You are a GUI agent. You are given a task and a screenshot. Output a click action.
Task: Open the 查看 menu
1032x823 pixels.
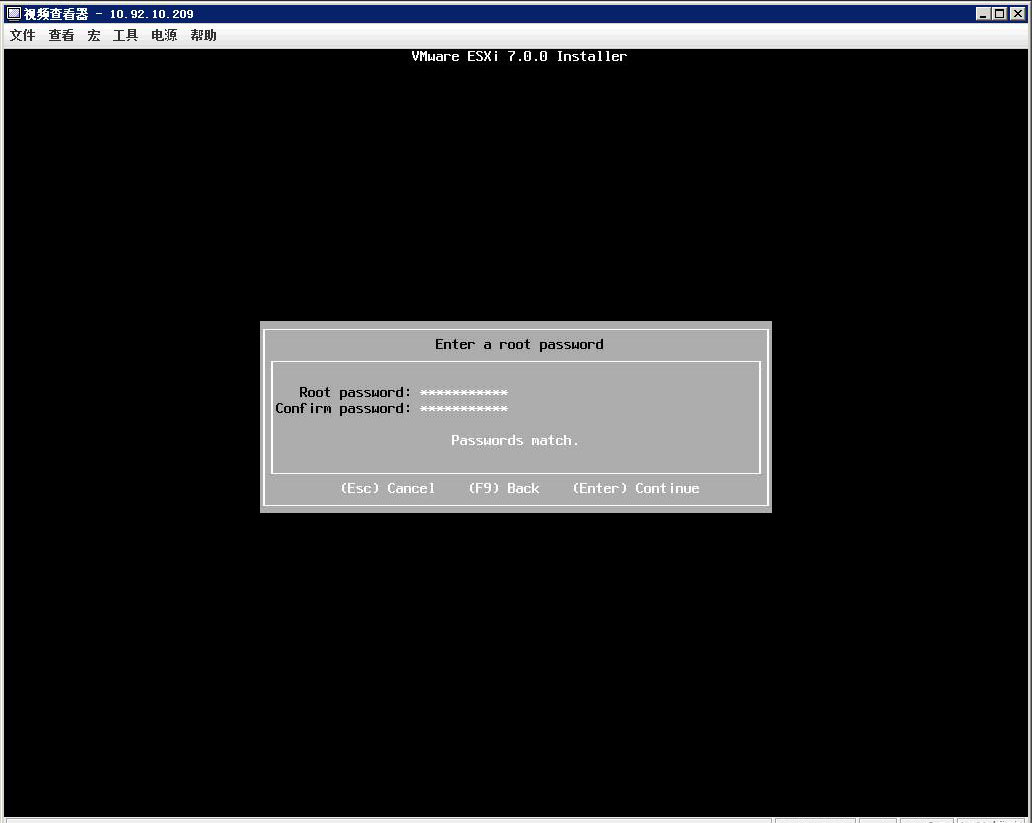click(61, 36)
